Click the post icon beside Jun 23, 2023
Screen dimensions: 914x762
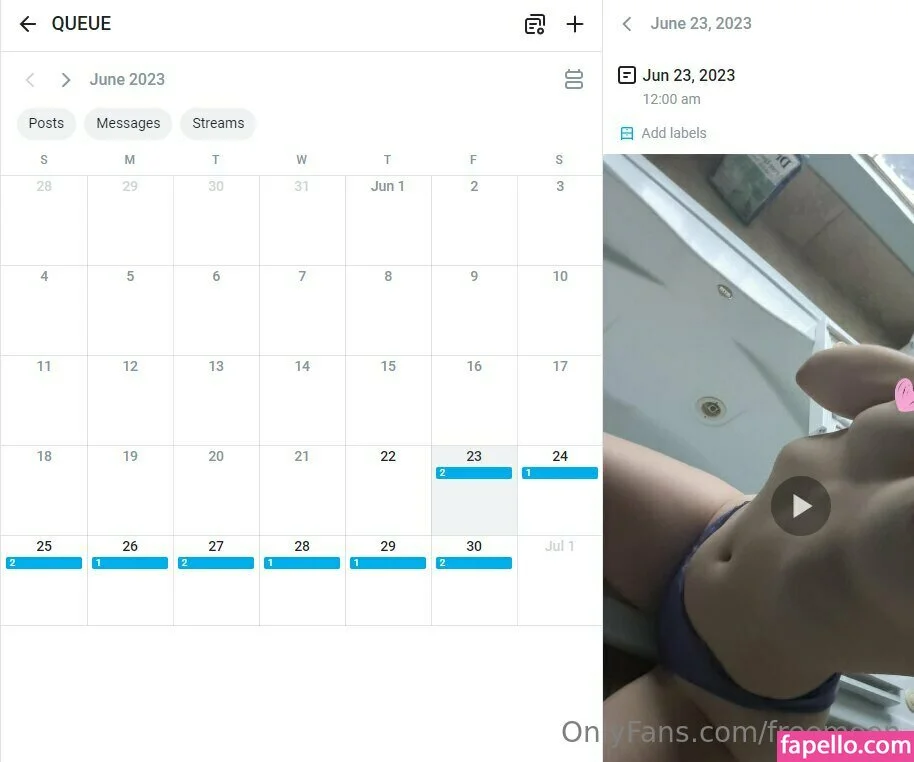[627, 75]
